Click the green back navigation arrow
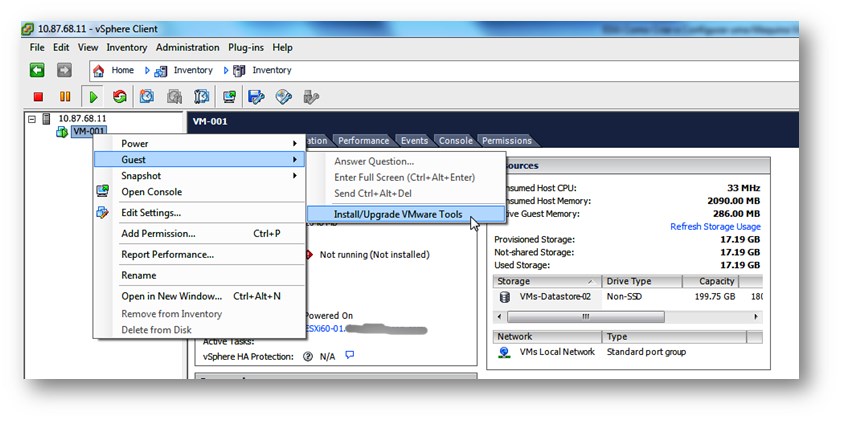The image size is (841, 421). [37, 70]
